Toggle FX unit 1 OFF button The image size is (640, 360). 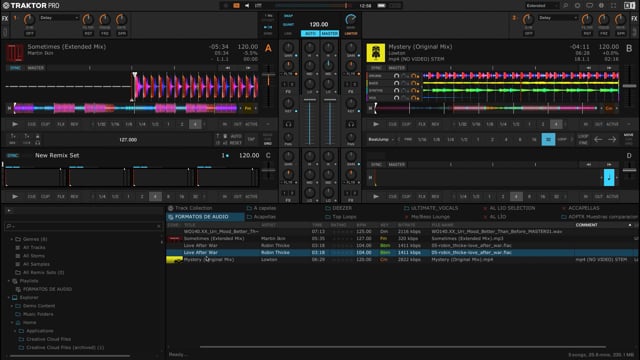tap(29, 33)
